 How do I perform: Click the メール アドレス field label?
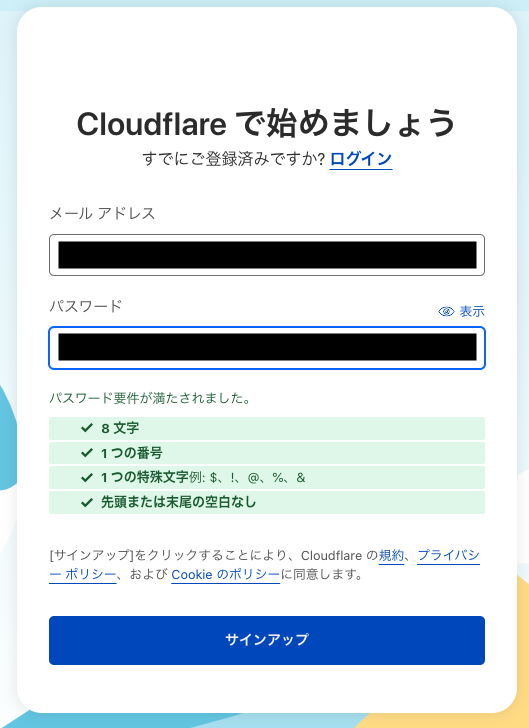click(102, 214)
